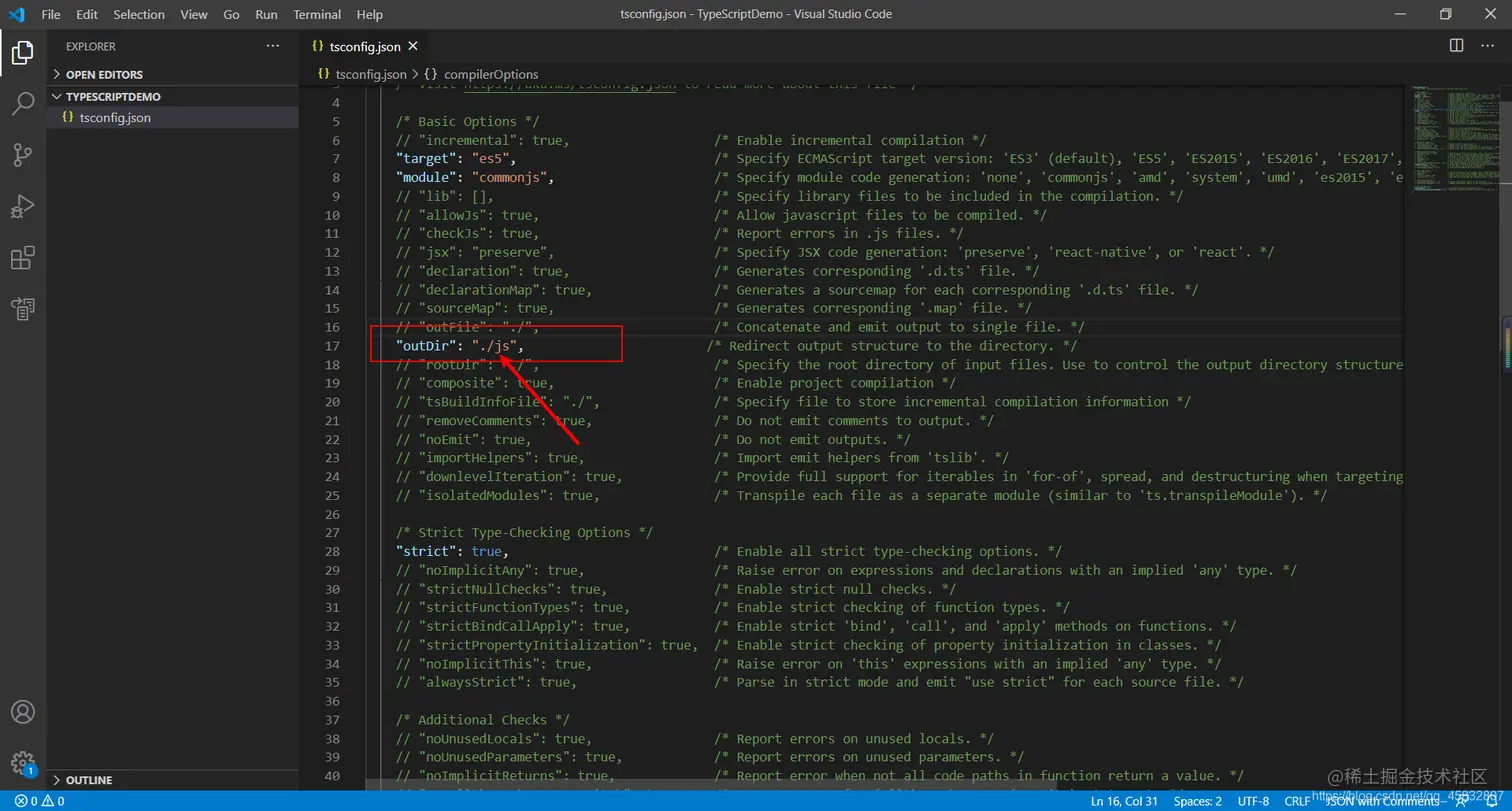
Task: Click the Ln 16, Col 31 status item
Action: click(x=1125, y=801)
